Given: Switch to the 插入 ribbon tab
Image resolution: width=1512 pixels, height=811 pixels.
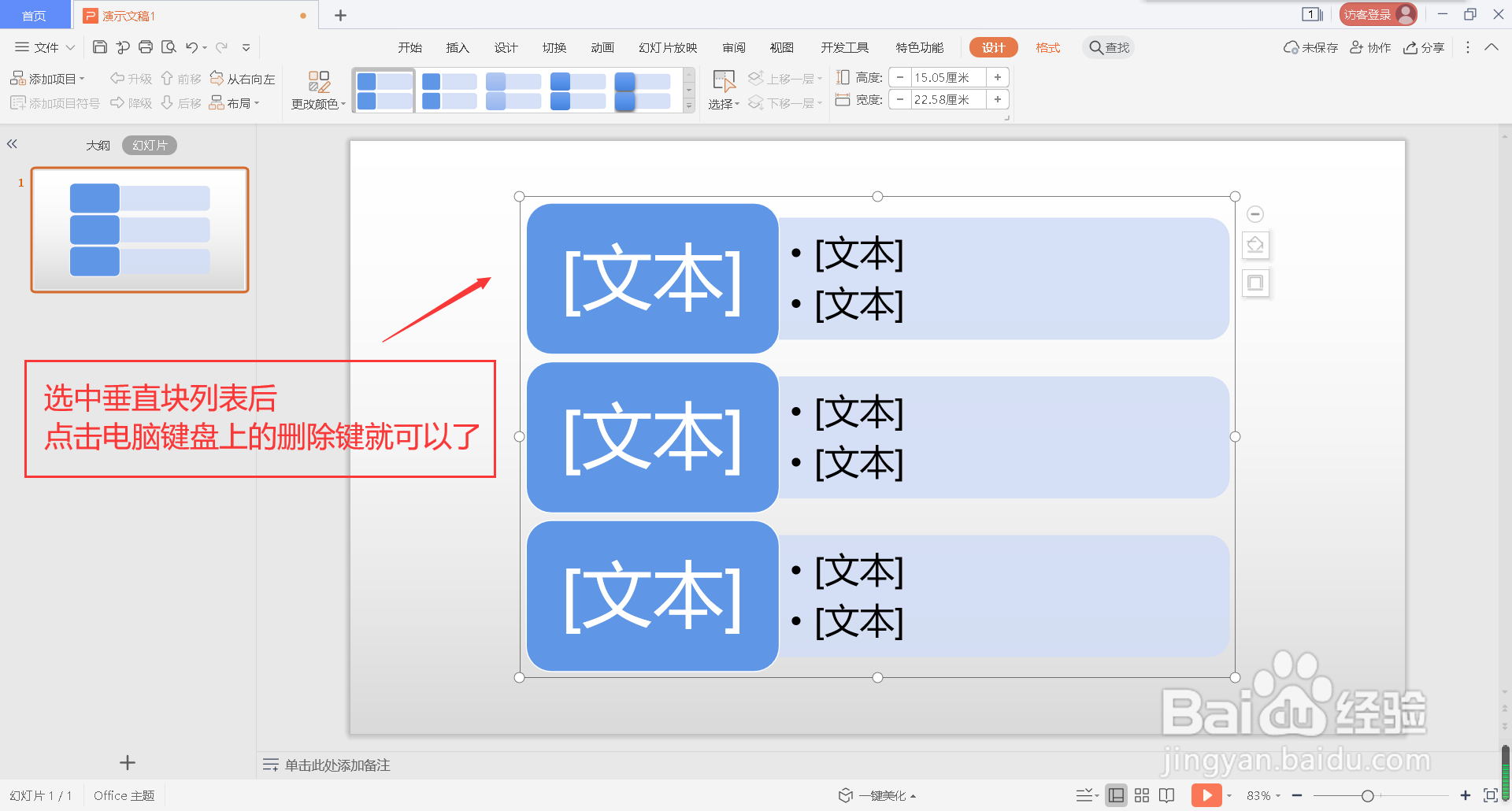Looking at the screenshot, I should tap(458, 47).
